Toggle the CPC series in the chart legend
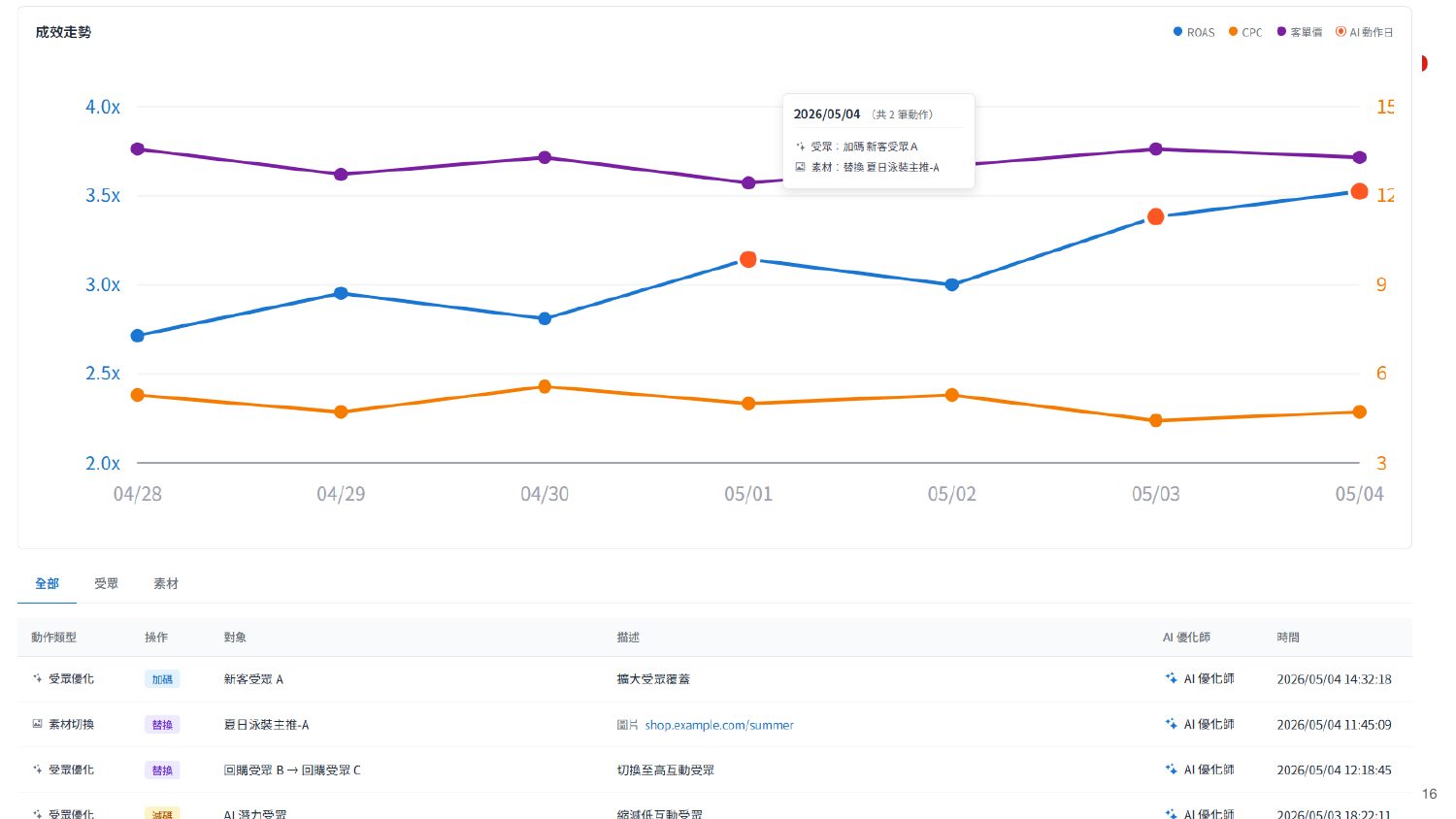1456x819 pixels. pos(1245,32)
